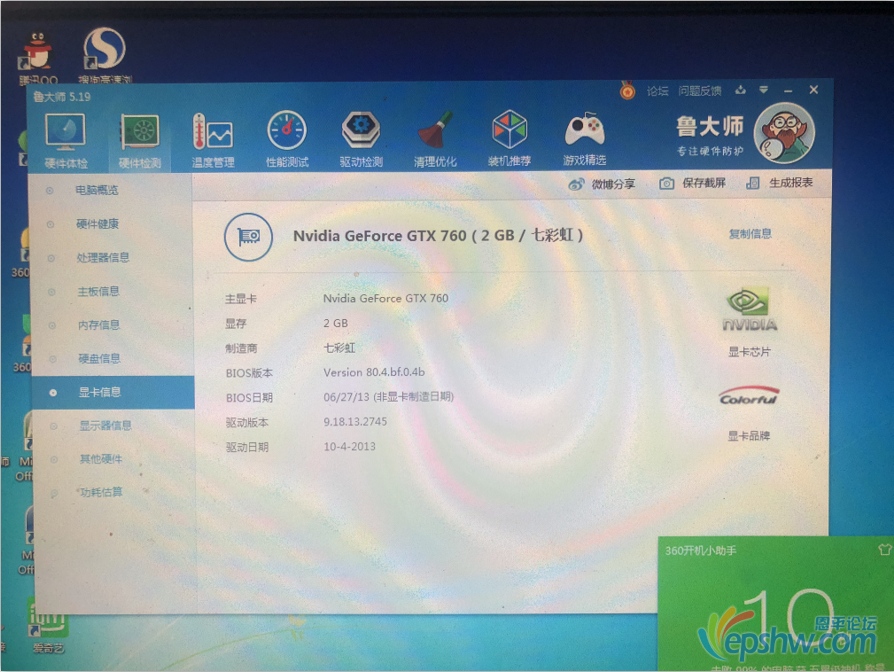This screenshot has height=672, width=894.
Task: Click driver date 10-4-2013
Action: click(x=350, y=446)
